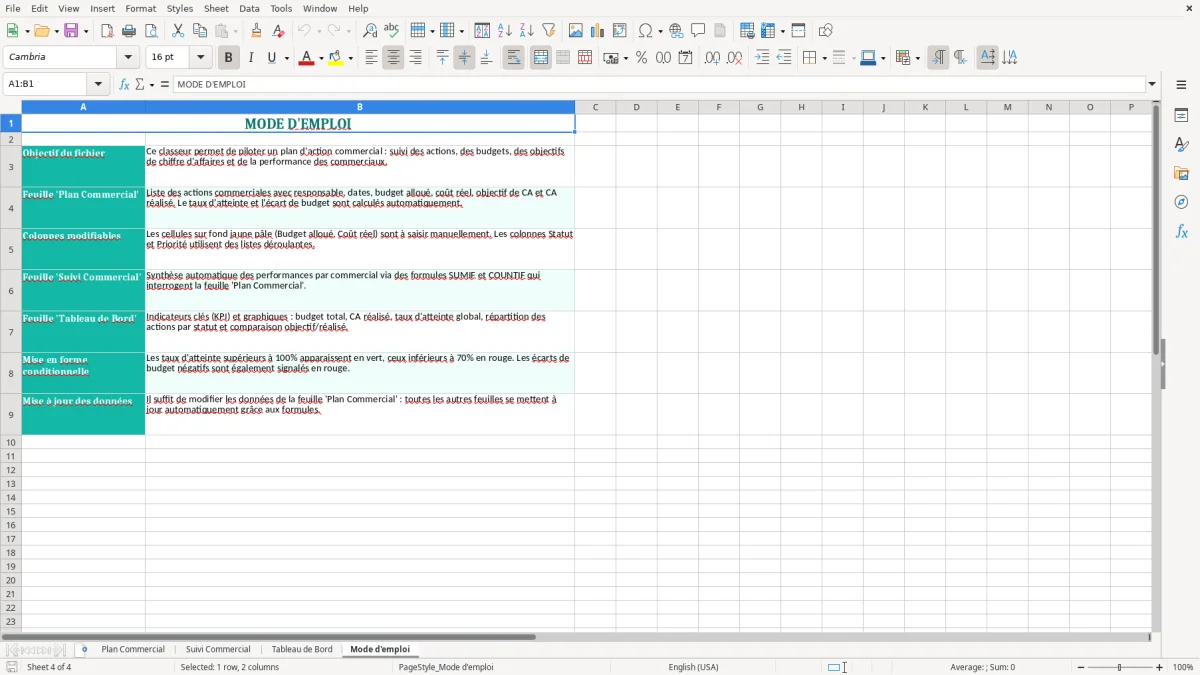Open the Styles menu
This screenshot has height=675, width=1200.
click(x=180, y=8)
